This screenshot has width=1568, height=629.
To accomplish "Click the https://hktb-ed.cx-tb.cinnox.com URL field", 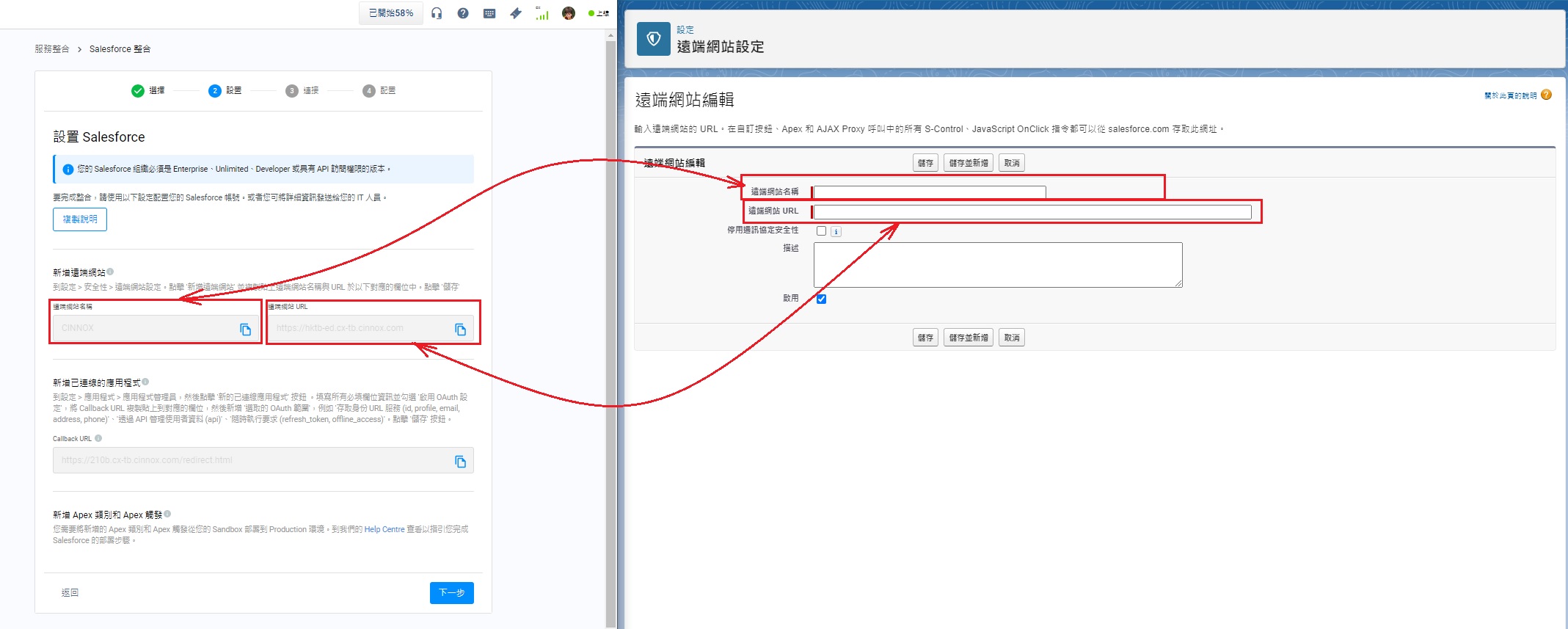I will (x=371, y=329).
